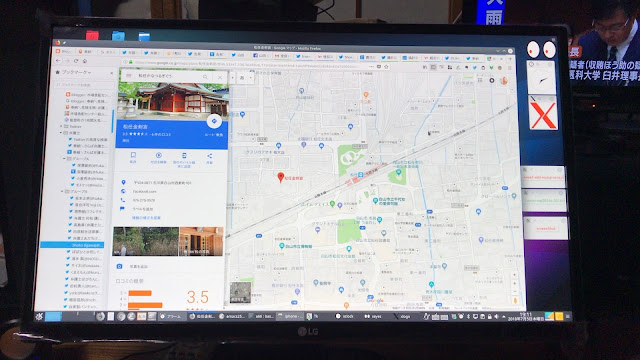
Task: Open the Google notifications bell
Action: pos(492,80)
